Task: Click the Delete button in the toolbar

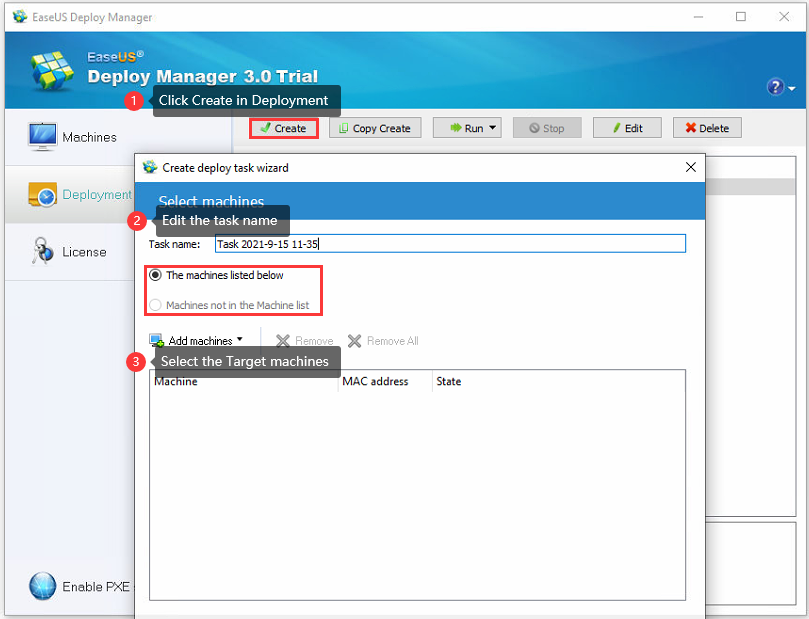Action: [x=707, y=128]
